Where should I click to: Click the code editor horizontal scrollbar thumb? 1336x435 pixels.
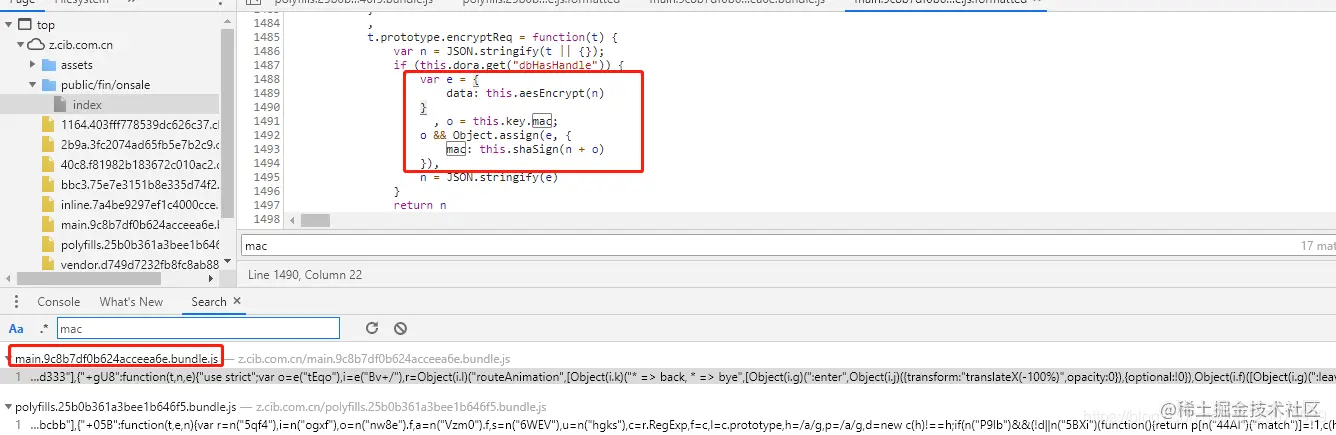click(x=315, y=220)
